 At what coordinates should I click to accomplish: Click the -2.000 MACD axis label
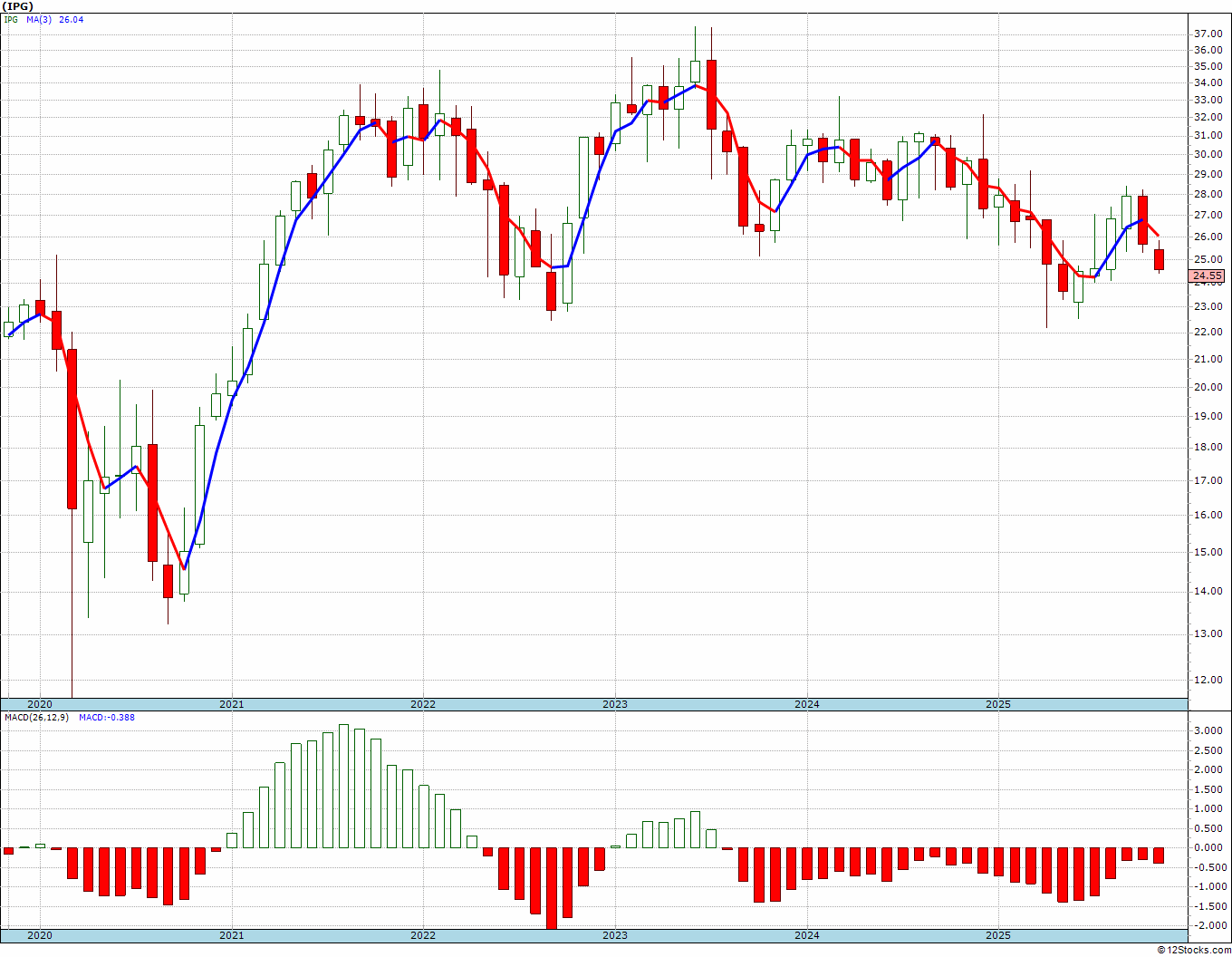1208,925
